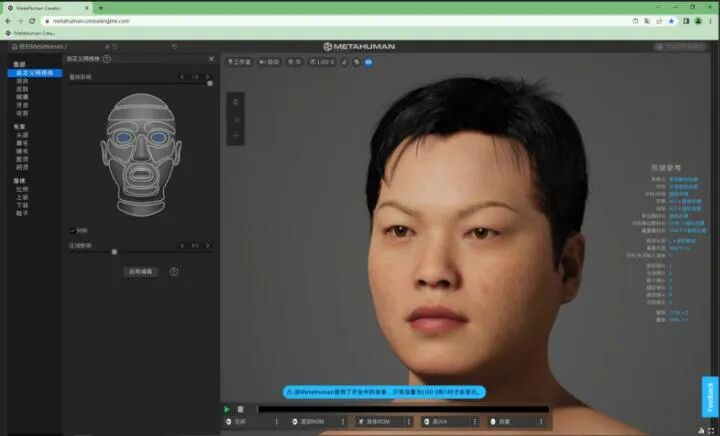Click the metahuman.unrealengine.com address bar

click(338, 21)
